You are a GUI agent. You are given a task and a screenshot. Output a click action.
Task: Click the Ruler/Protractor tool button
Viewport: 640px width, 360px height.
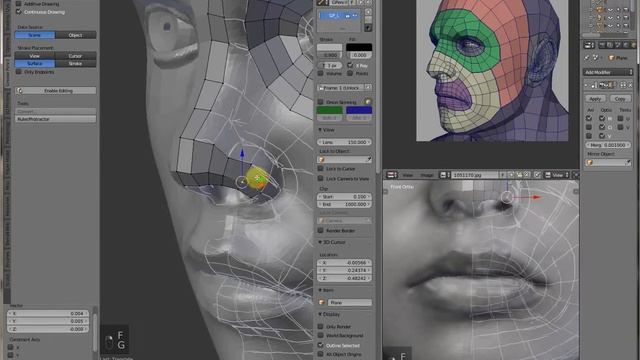coord(56,119)
